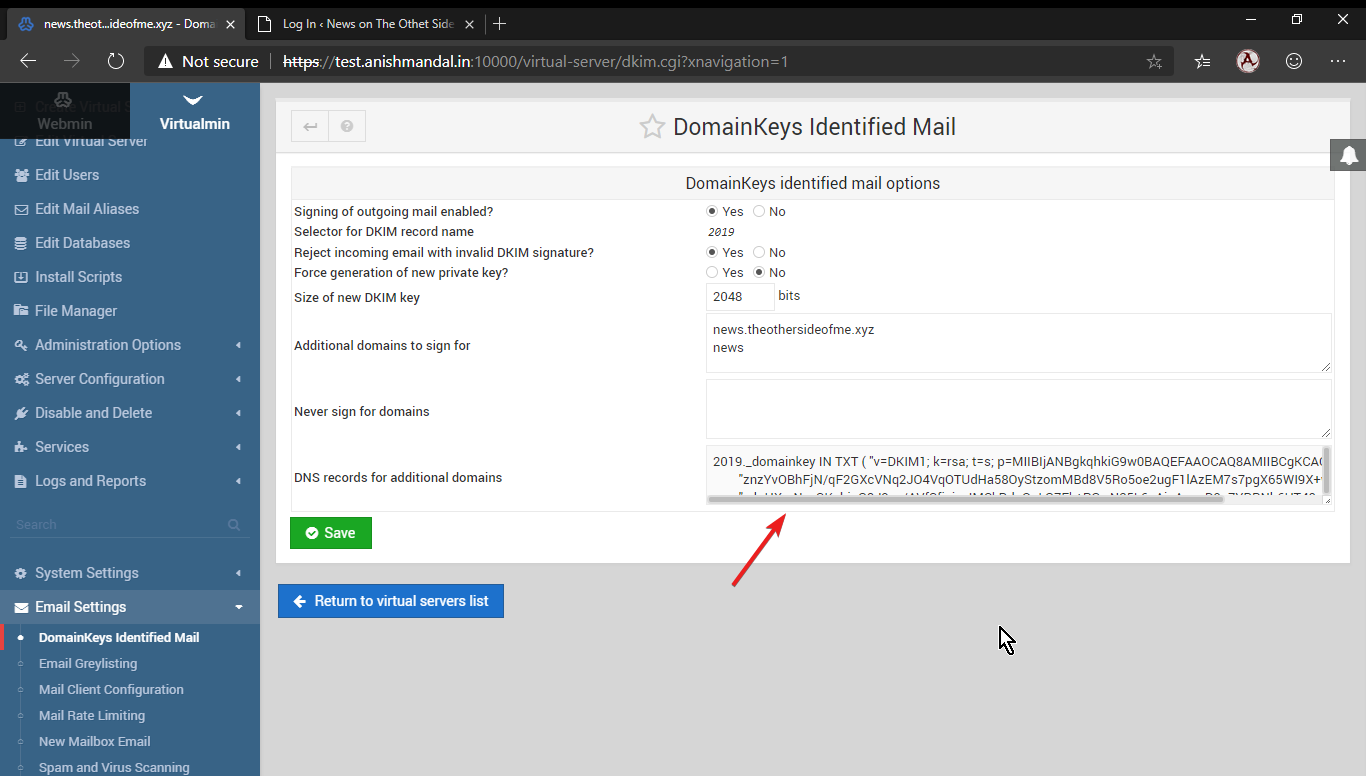Image resolution: width=1366 pixels, height=776 pixels.
Task: Switch to the Webmin tab
Action: coord(64,112)
